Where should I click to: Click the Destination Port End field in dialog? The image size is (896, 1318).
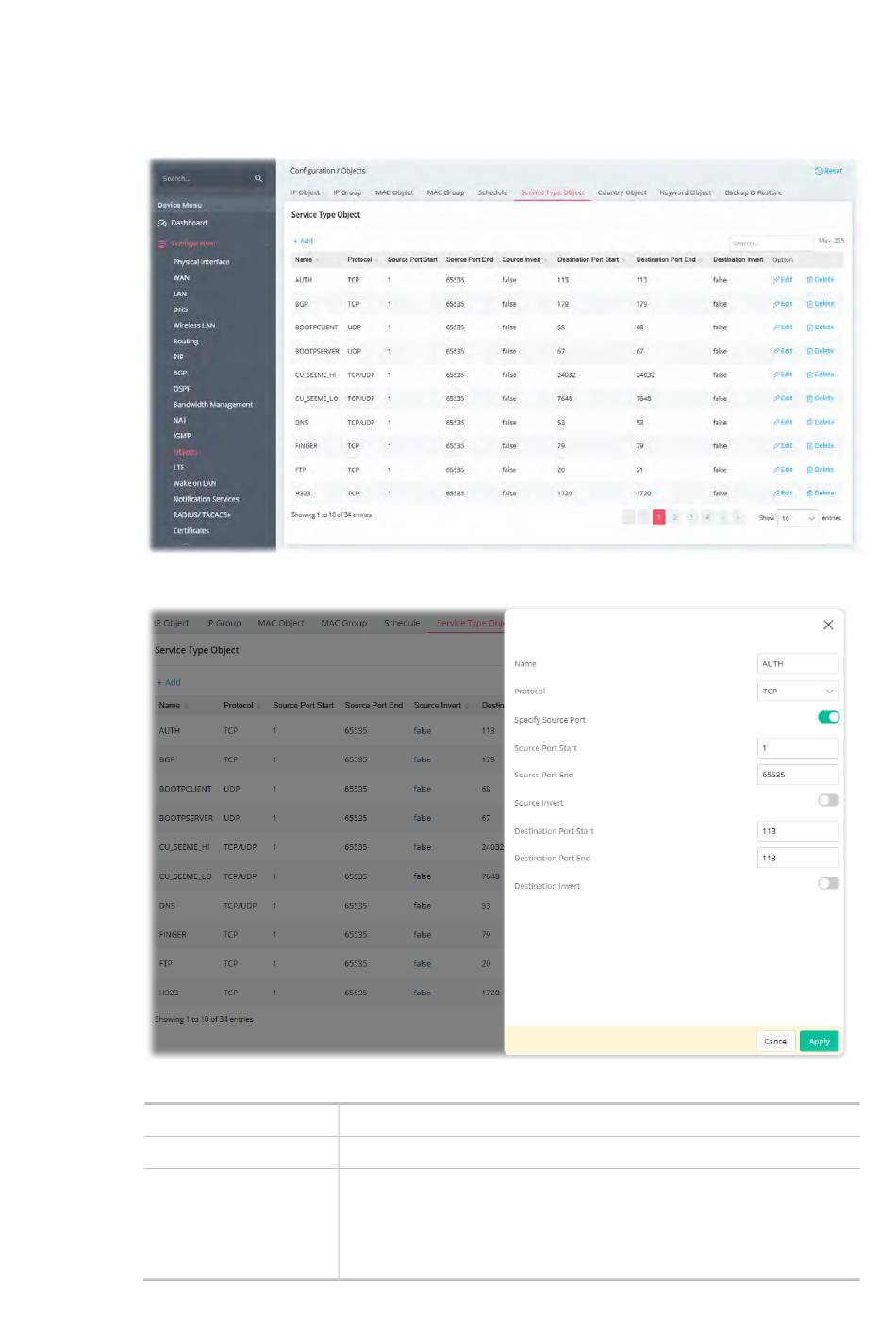798,858
